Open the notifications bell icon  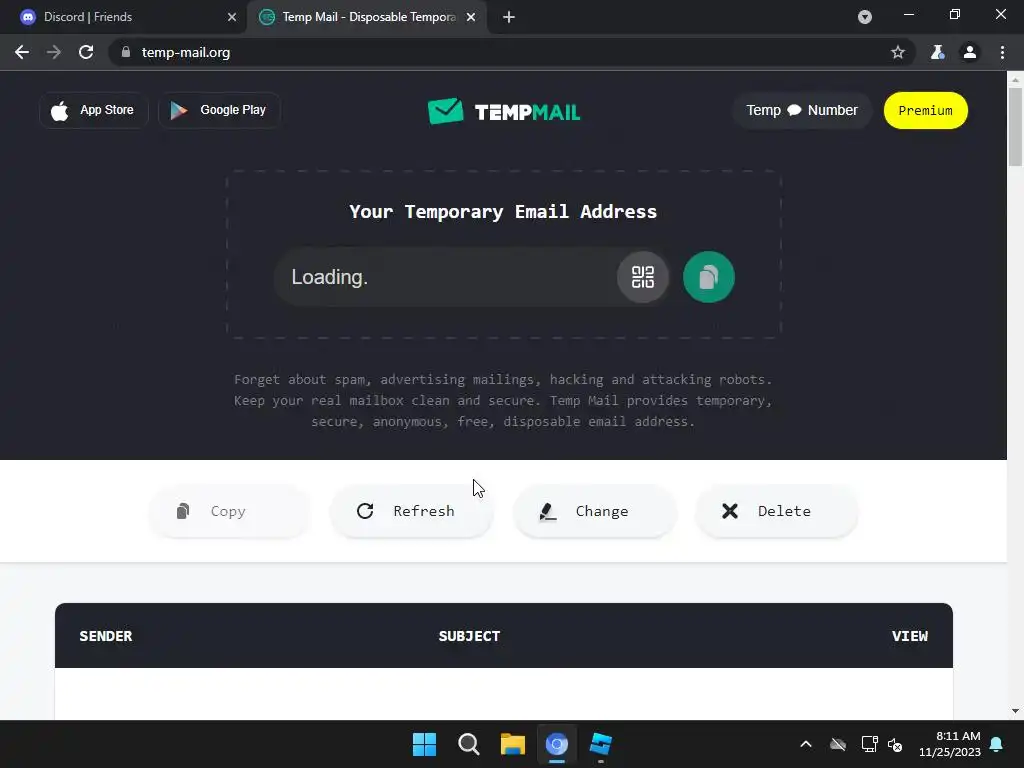point(997,744)
